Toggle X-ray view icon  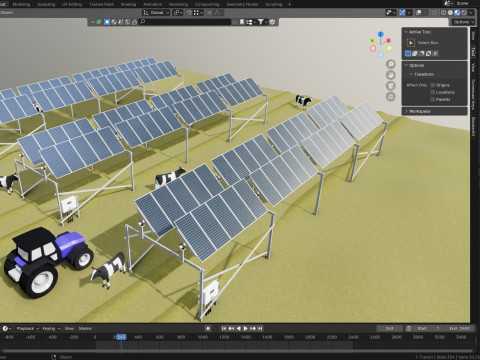(x=434, y=13)
